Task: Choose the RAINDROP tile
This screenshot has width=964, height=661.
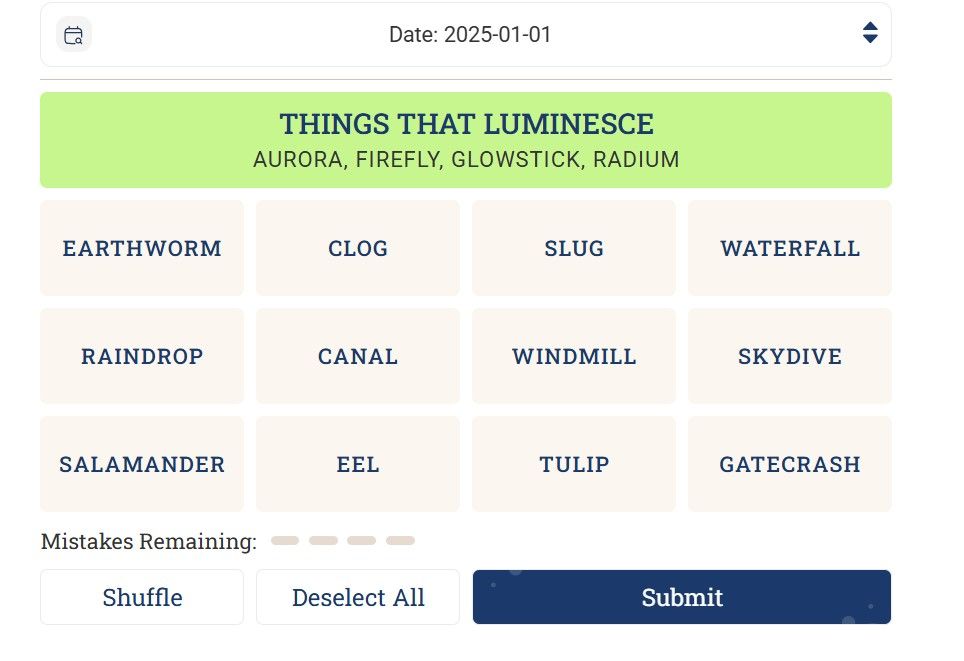Action: tap(142, 356)
